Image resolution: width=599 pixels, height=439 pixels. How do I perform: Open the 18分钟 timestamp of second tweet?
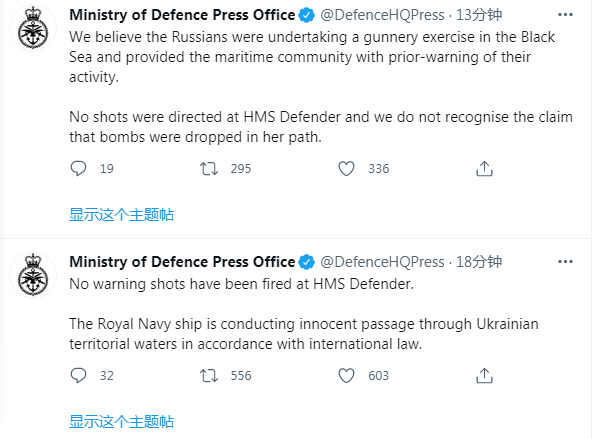479,262
